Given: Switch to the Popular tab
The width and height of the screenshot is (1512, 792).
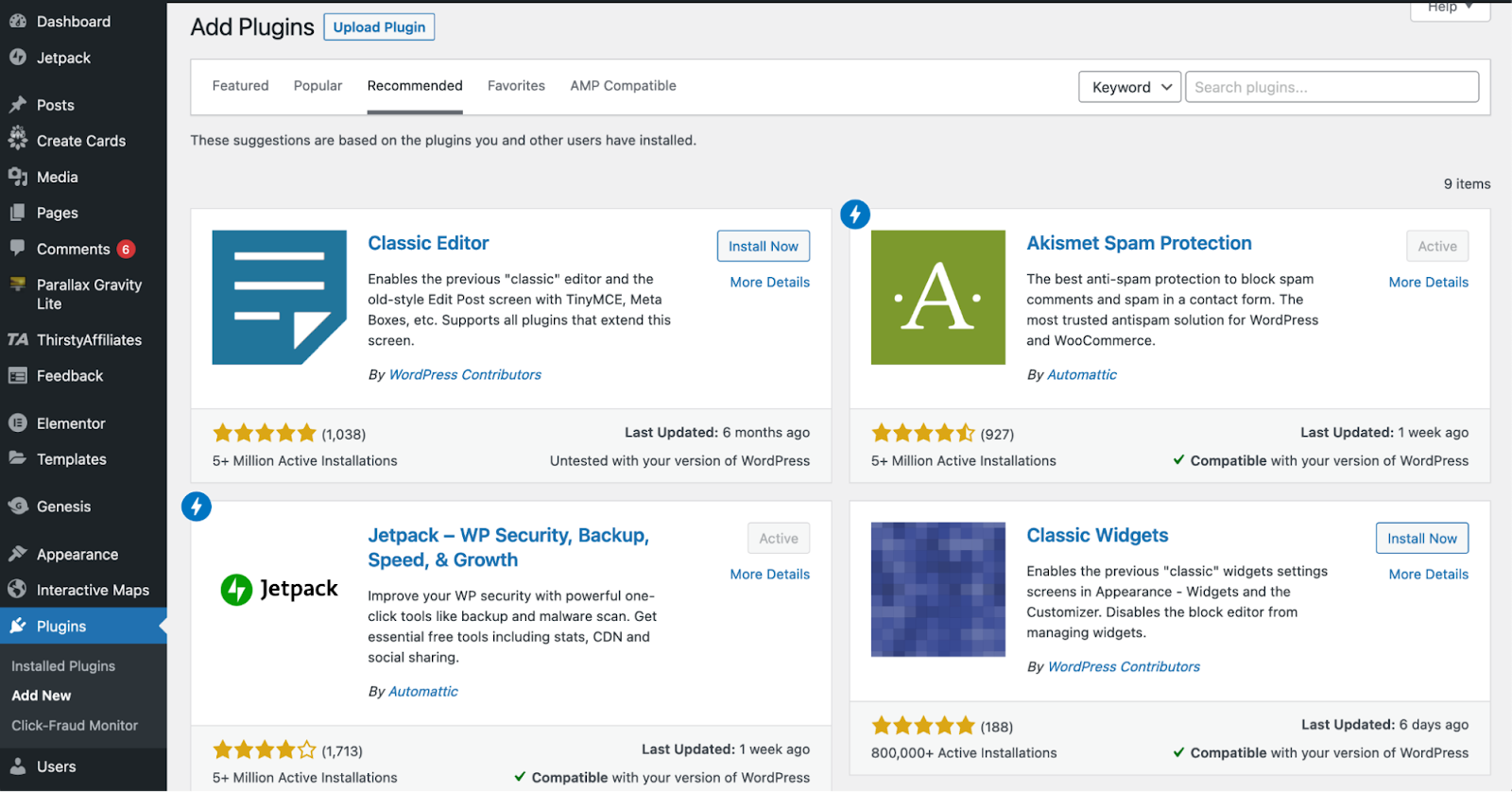Looking at the screenshot, I should pos(318,86).
